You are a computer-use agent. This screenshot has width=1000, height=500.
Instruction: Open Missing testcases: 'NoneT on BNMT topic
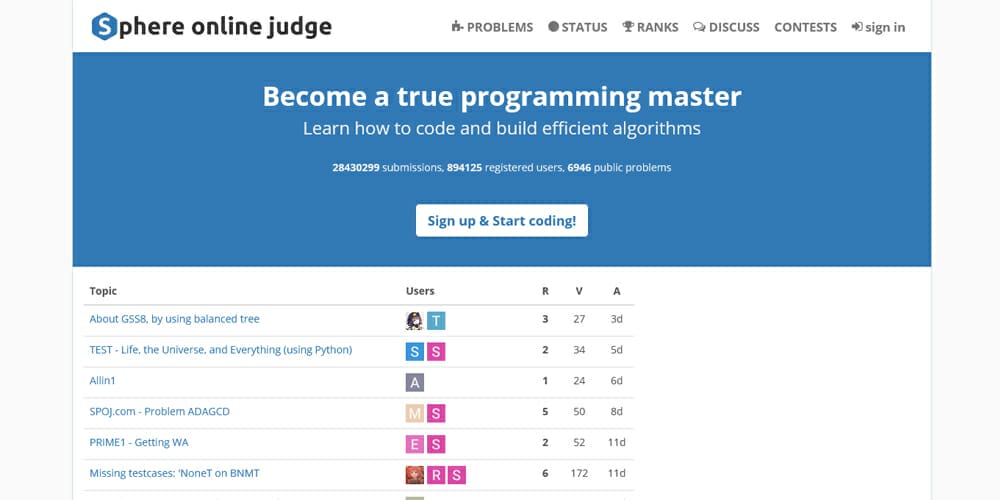click(x=174, y=473)
